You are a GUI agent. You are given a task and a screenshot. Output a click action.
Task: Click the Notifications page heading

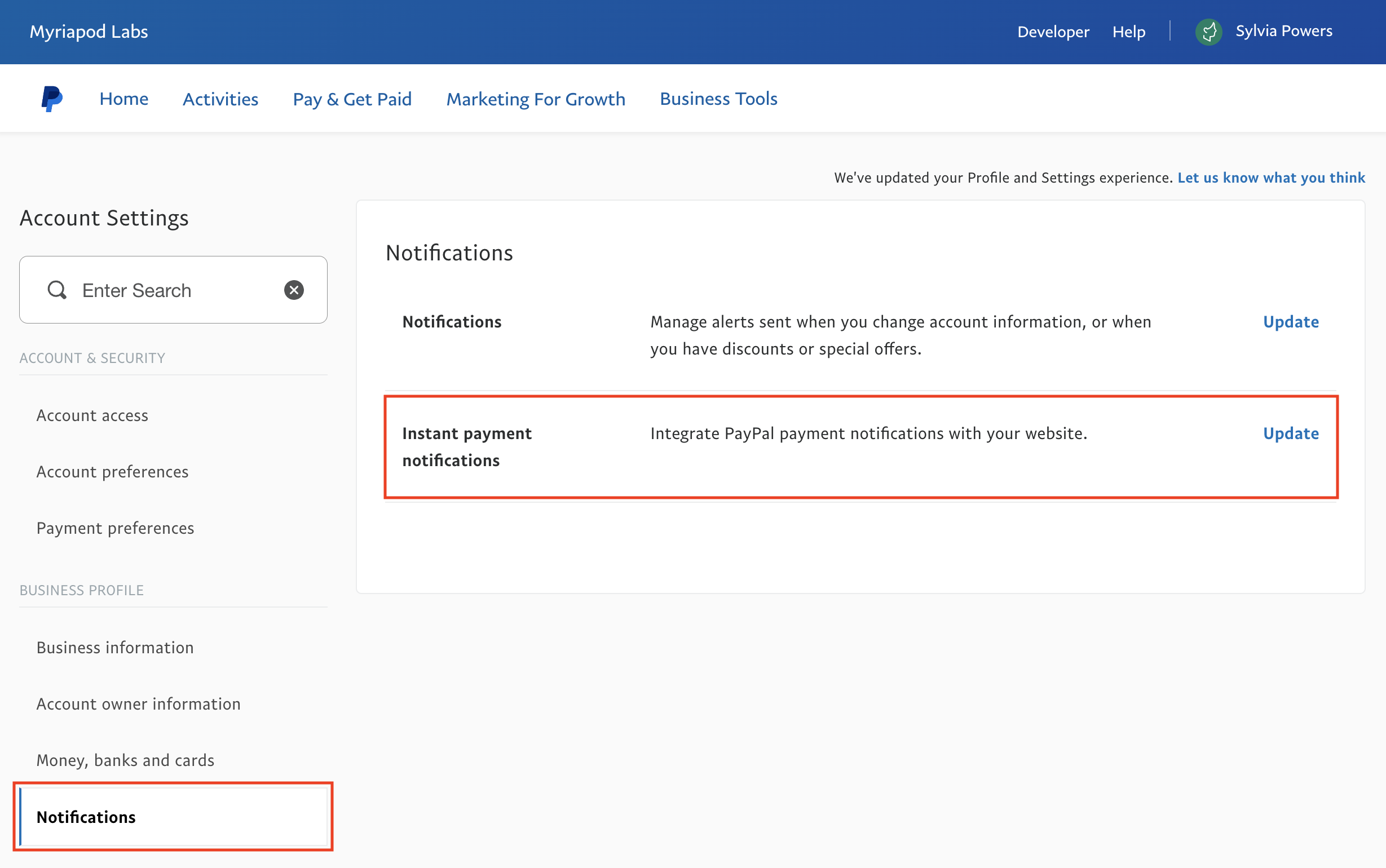pyautogui.click(x=449, y=253)
